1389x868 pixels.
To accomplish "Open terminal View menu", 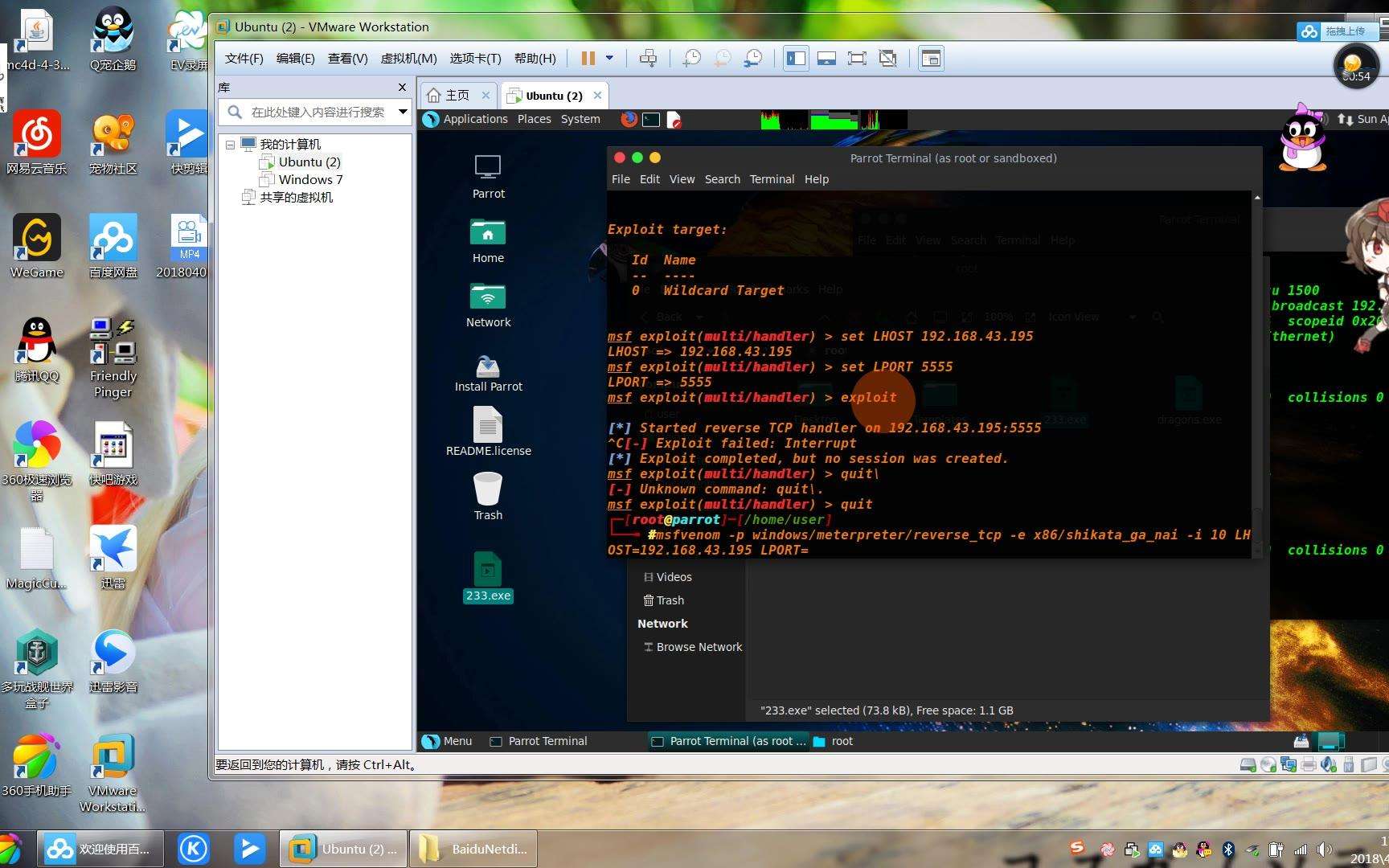I will click(682, 179).
